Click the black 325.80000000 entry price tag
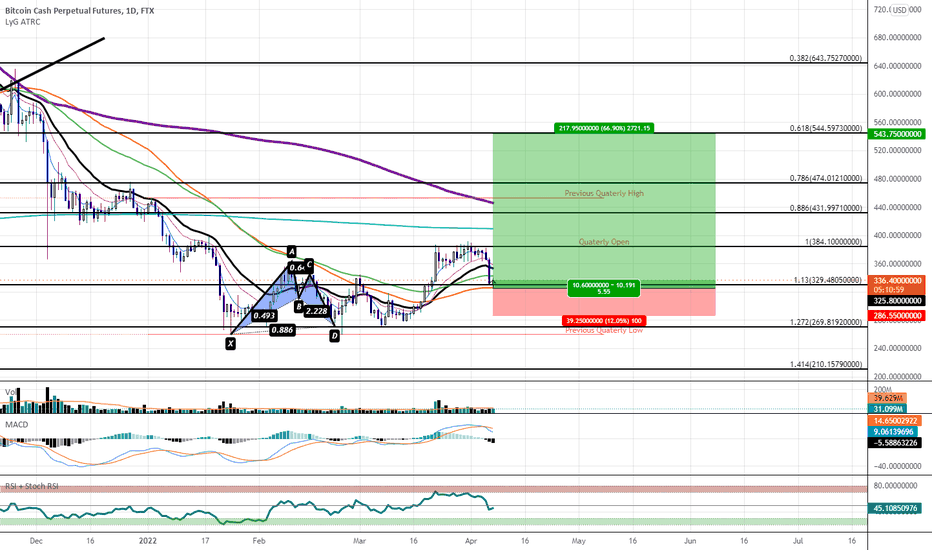Screen dimensions: 932x550 (898, 301)
